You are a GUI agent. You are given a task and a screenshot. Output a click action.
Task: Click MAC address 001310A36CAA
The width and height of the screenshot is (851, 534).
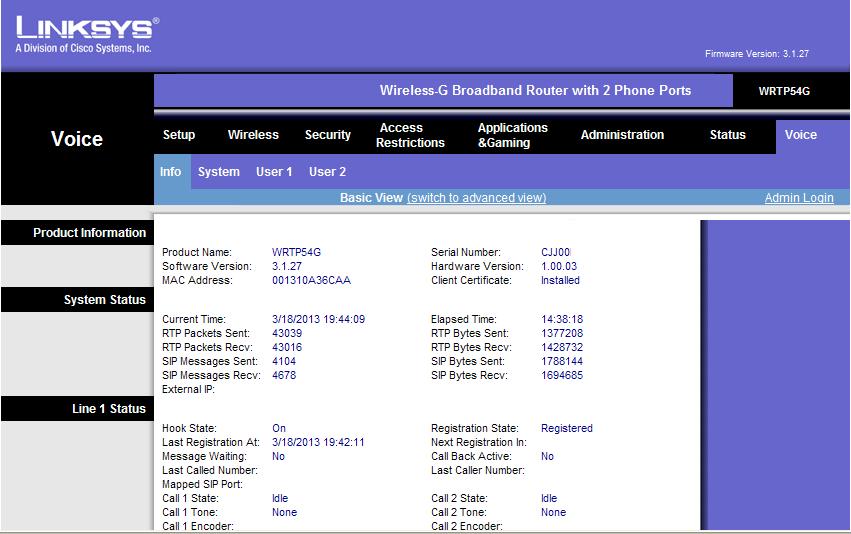311,281
